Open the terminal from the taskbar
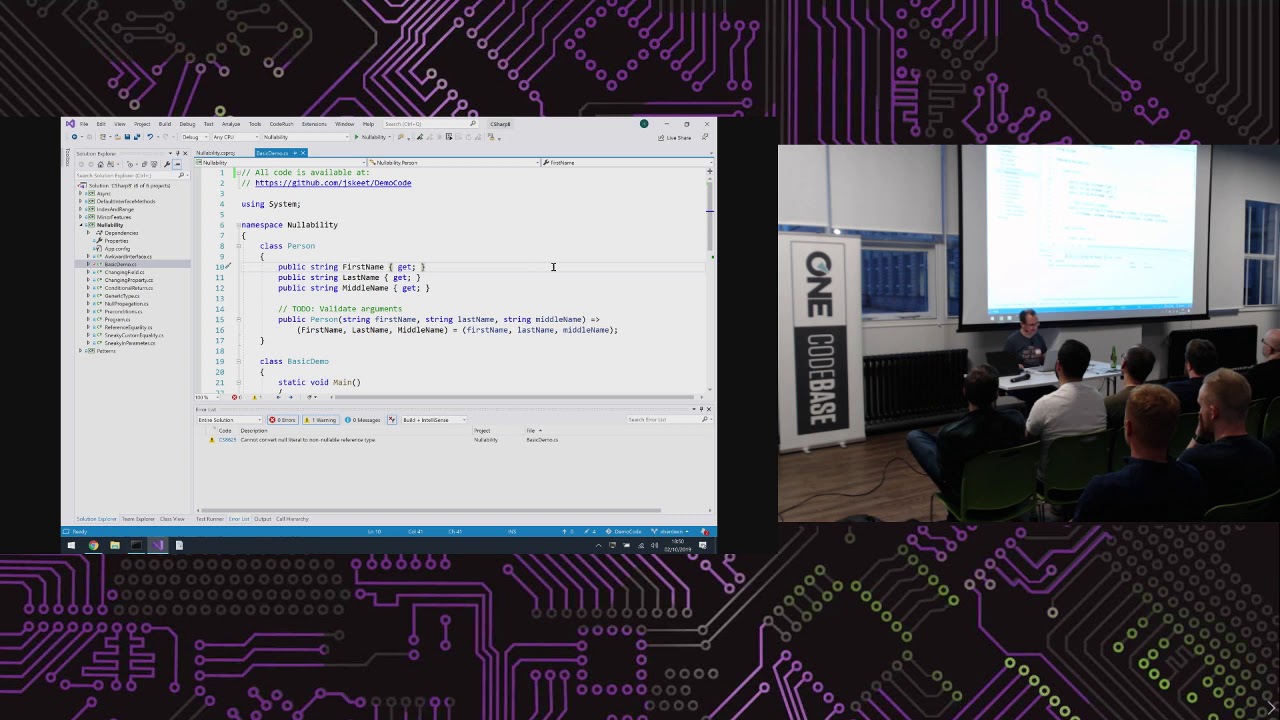1280x720 pixels. pyautogui.click(x=136, y=545)
